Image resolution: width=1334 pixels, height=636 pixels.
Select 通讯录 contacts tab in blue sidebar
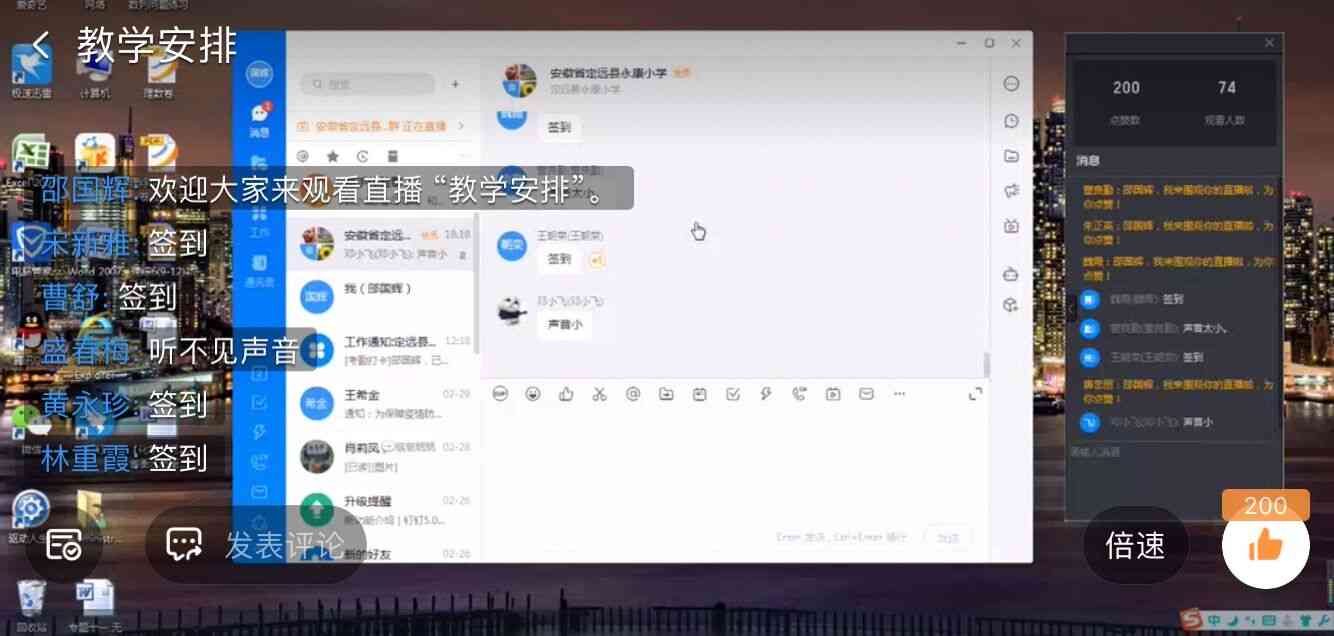259,269
